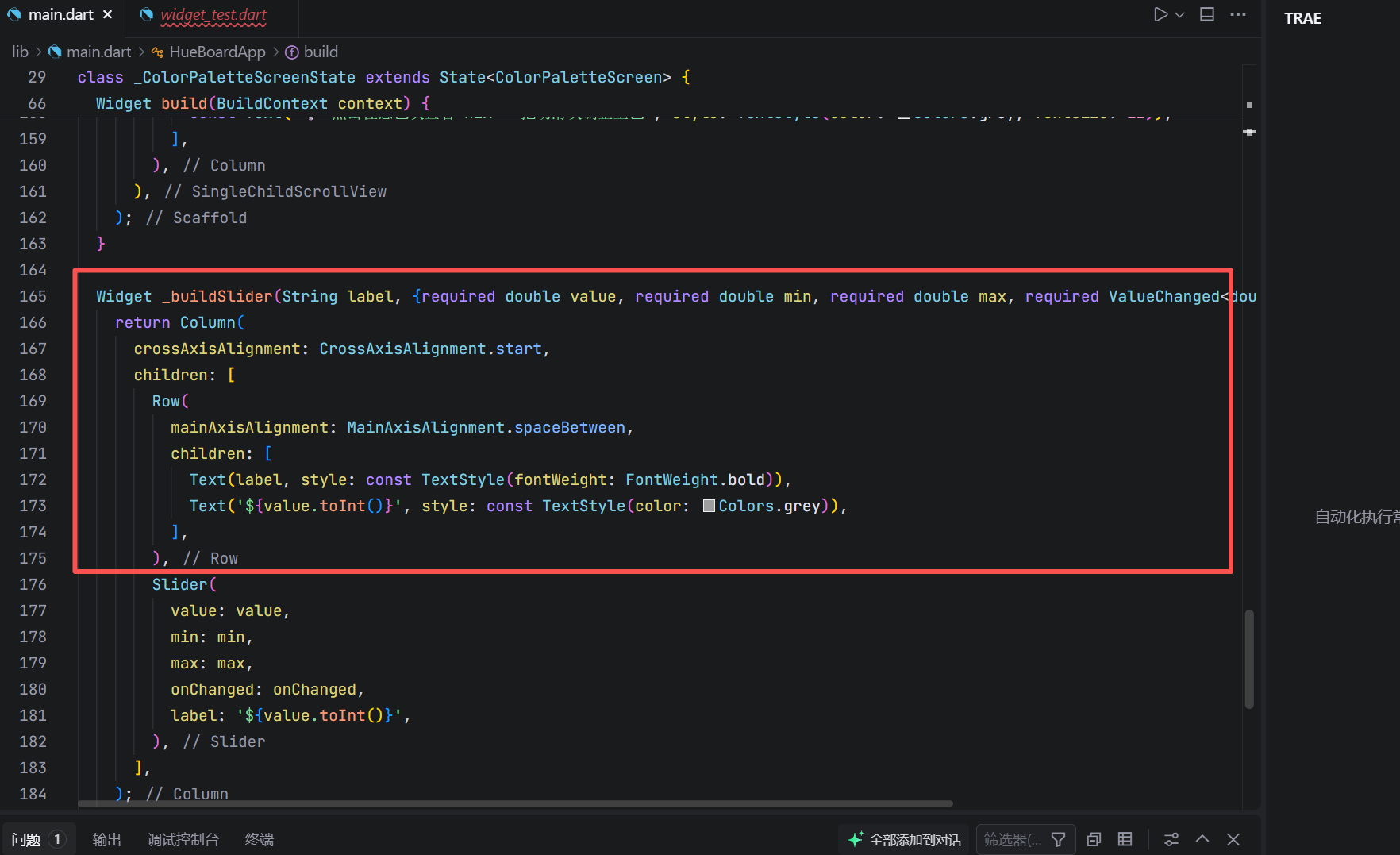Click the Dart file icon on widget_test.dart tab
The height and width of the screenshot is (855, 1400).
(146, 14)
